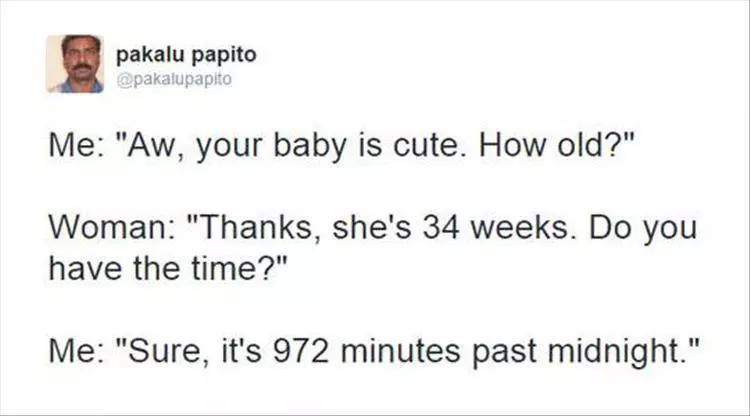Image resolution: width=750 pixels, height=416 pixels.
Task: Select the word "Thanks" in tweet
Action: click(x=258, y=227)
